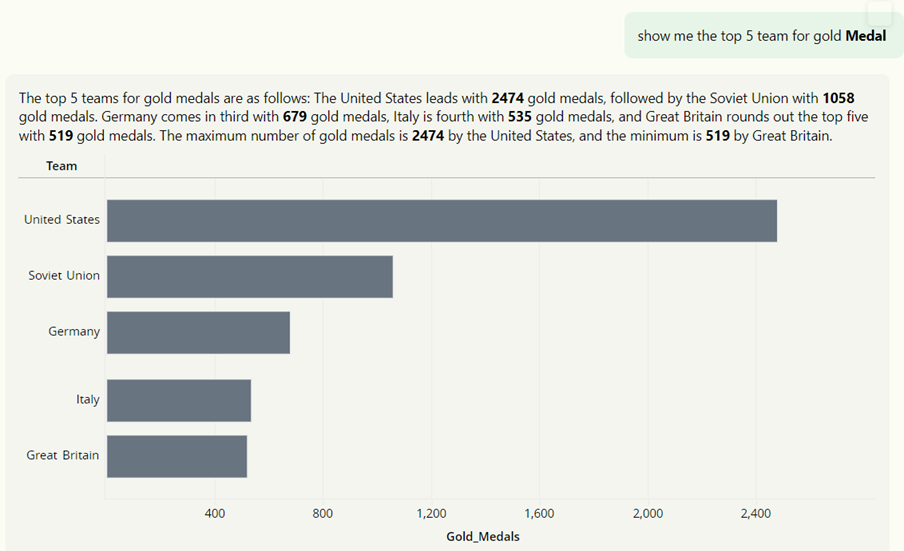
Task: Select the Soviet Union bar in the chart
Action: (x=249, y=276)
